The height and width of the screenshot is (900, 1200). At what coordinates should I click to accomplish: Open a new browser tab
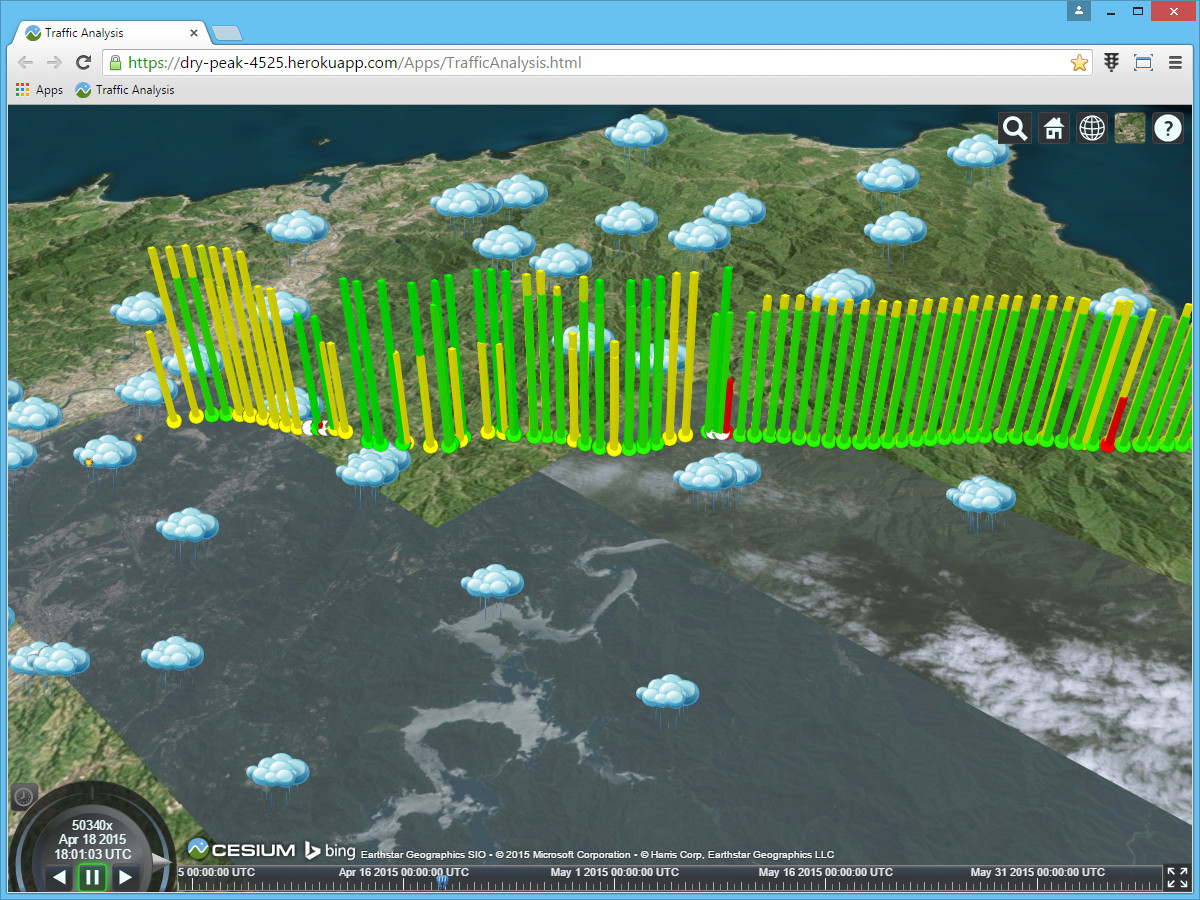[x=227, y=34]
